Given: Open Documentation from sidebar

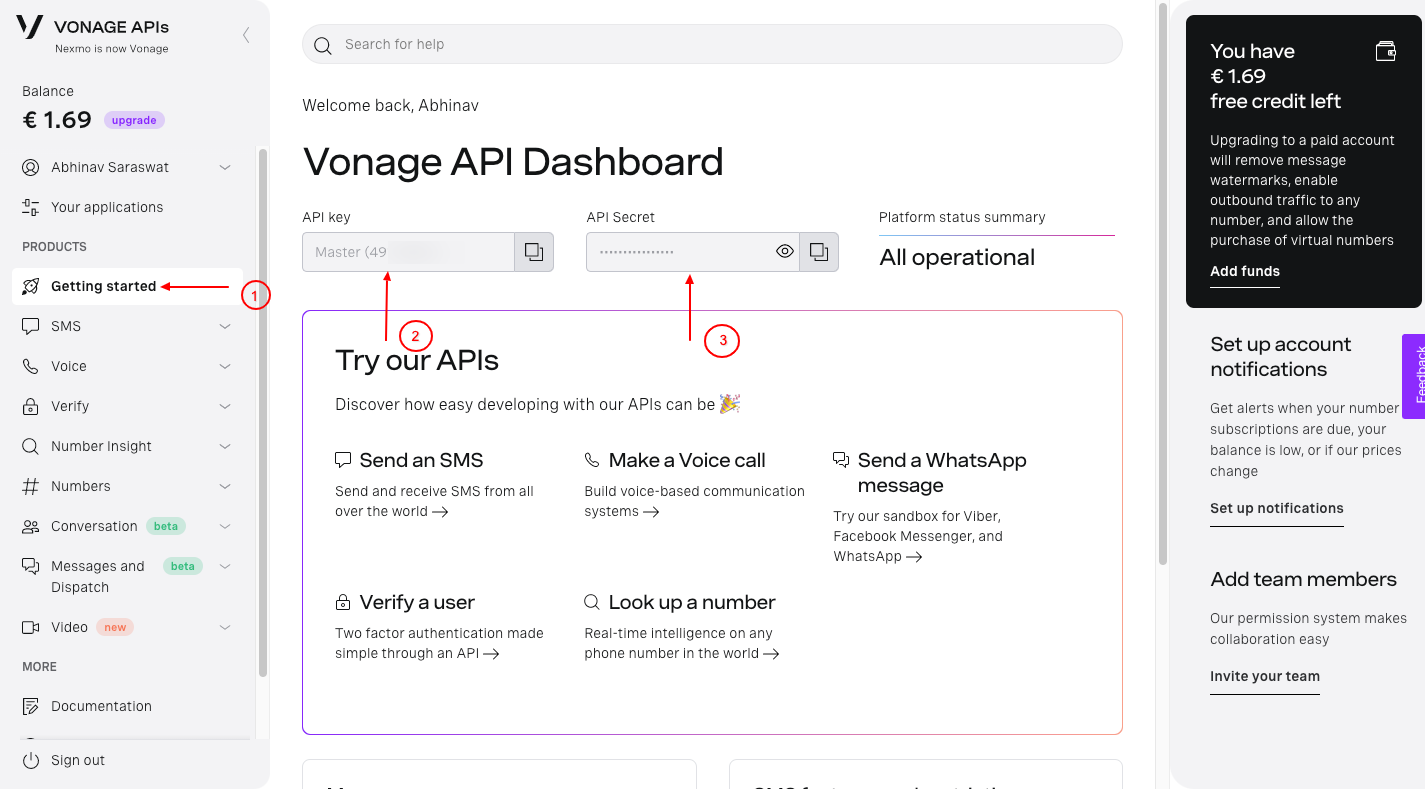Looking at the screenshot, I should (101, 706).
